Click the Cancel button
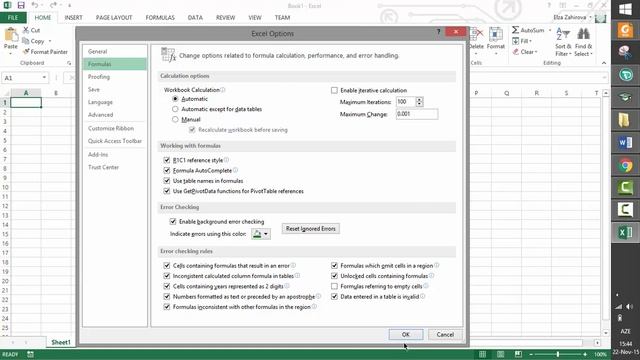This screenshot has height=360, width=640. click(x=445, y=334)
